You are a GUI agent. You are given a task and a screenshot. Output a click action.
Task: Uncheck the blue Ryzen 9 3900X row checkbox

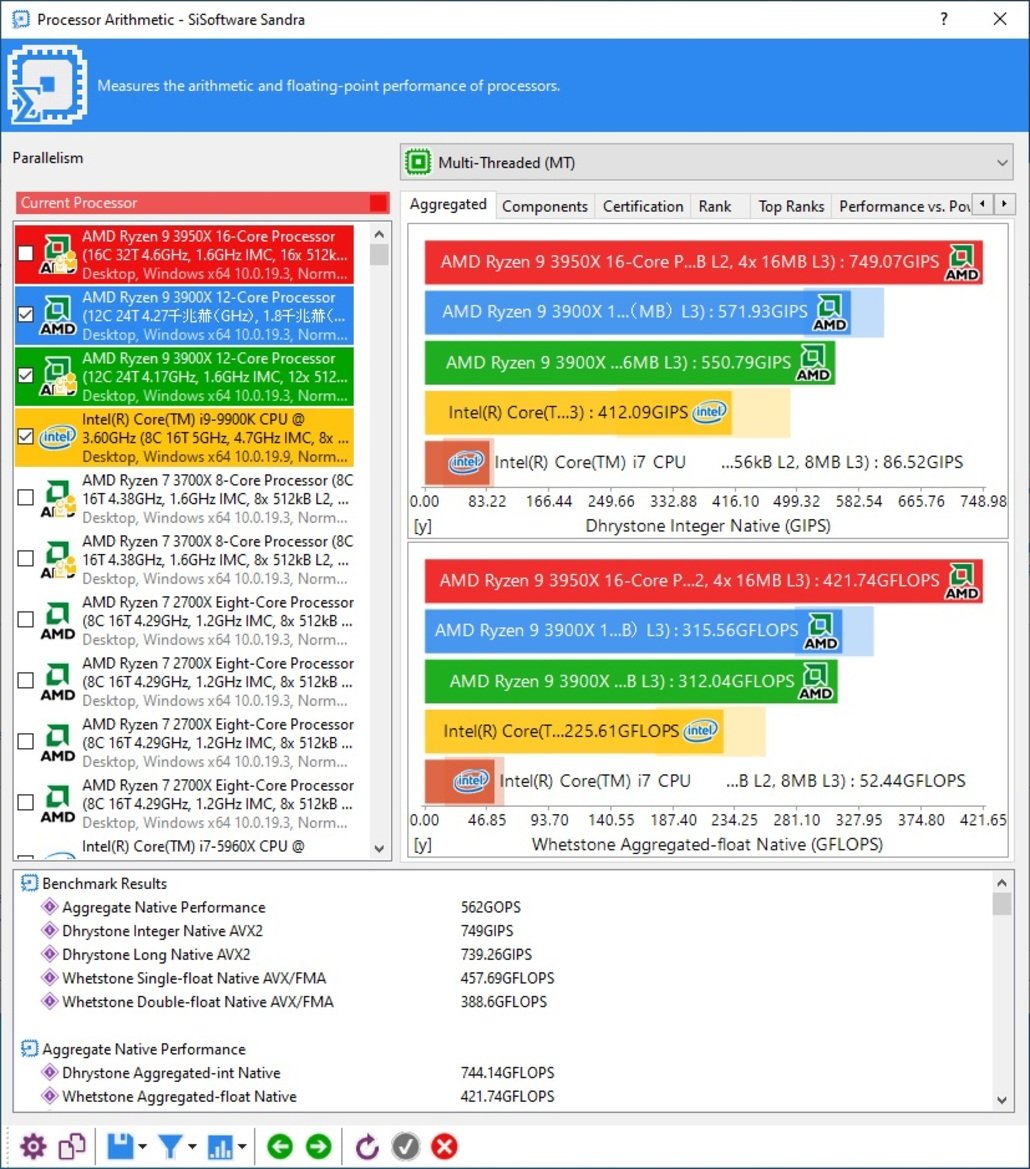tap(25, 315)
